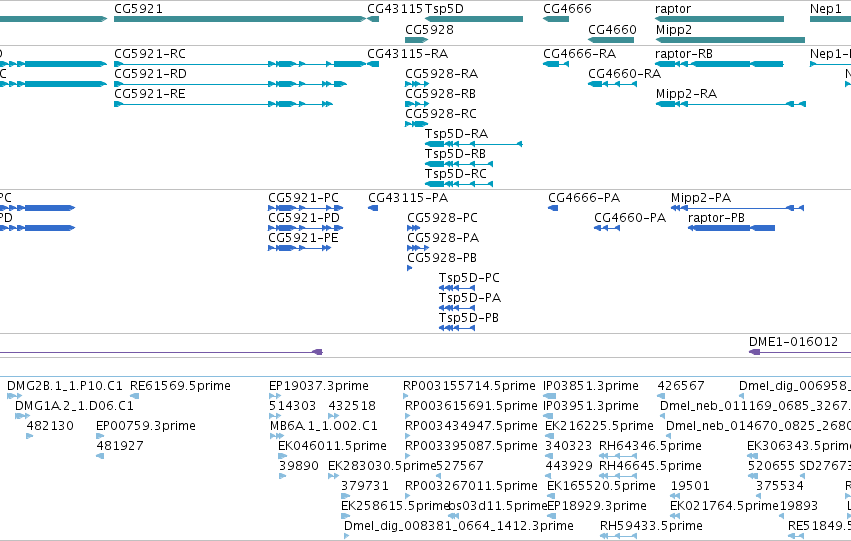Viewport: 851px width, 541px height.
Task: Click protein Mipp2-PA
Action: point(701,198)
